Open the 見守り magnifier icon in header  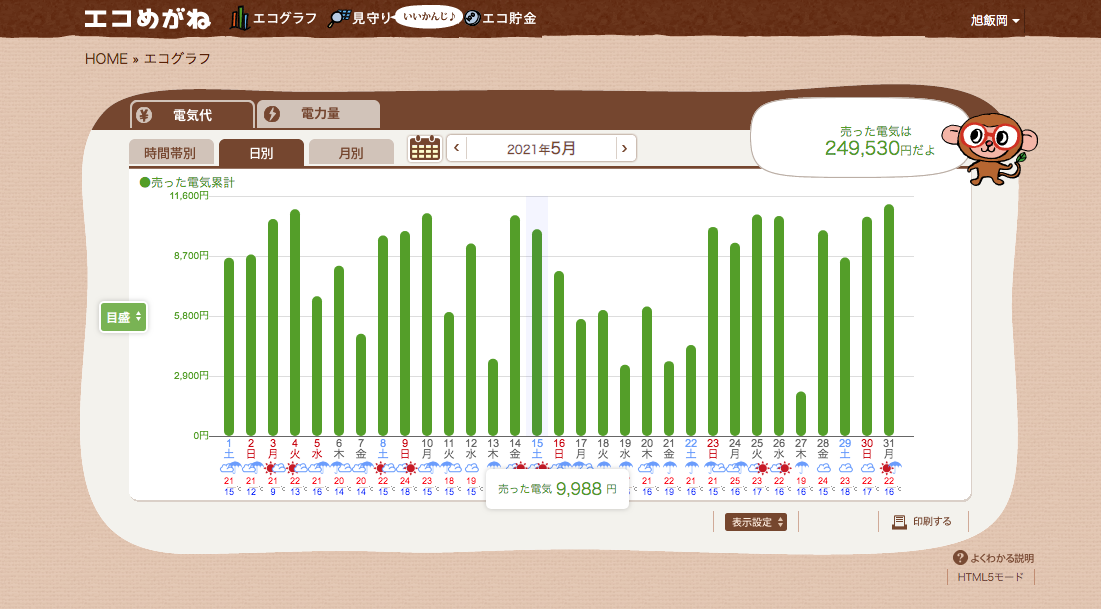click(339, 18)
